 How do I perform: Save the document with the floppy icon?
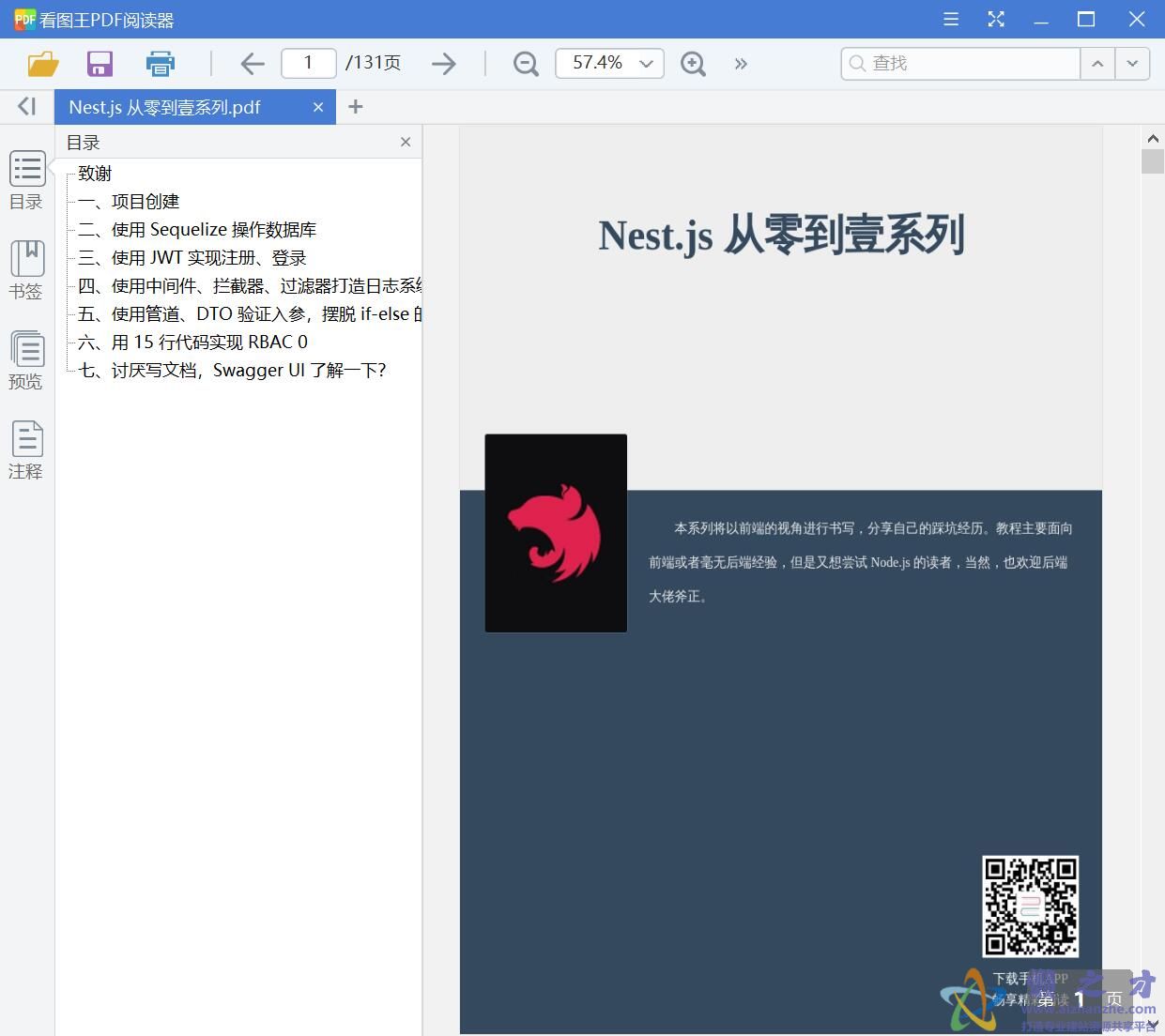(x=100, y=64)
